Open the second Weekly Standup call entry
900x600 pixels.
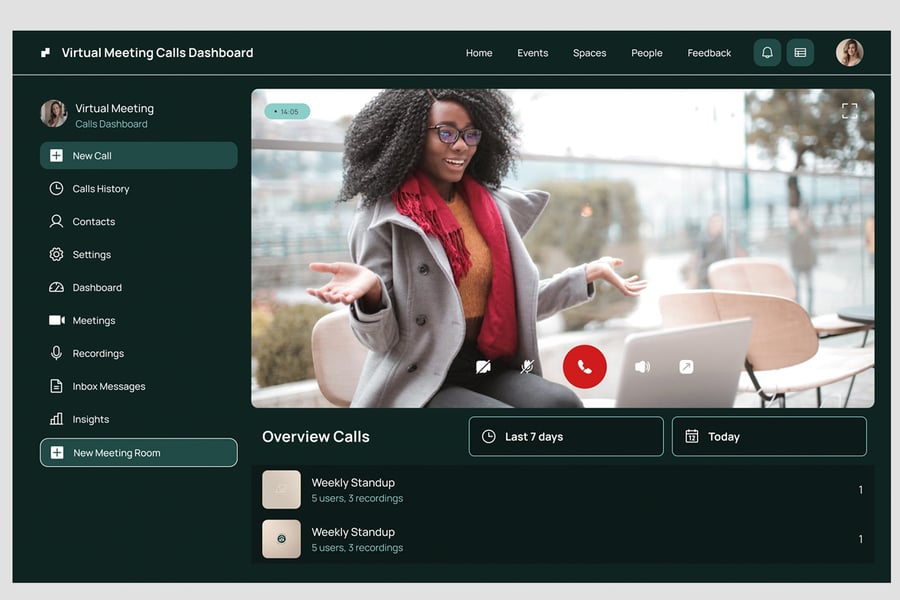pyautogui.click(x=353, y=539)
